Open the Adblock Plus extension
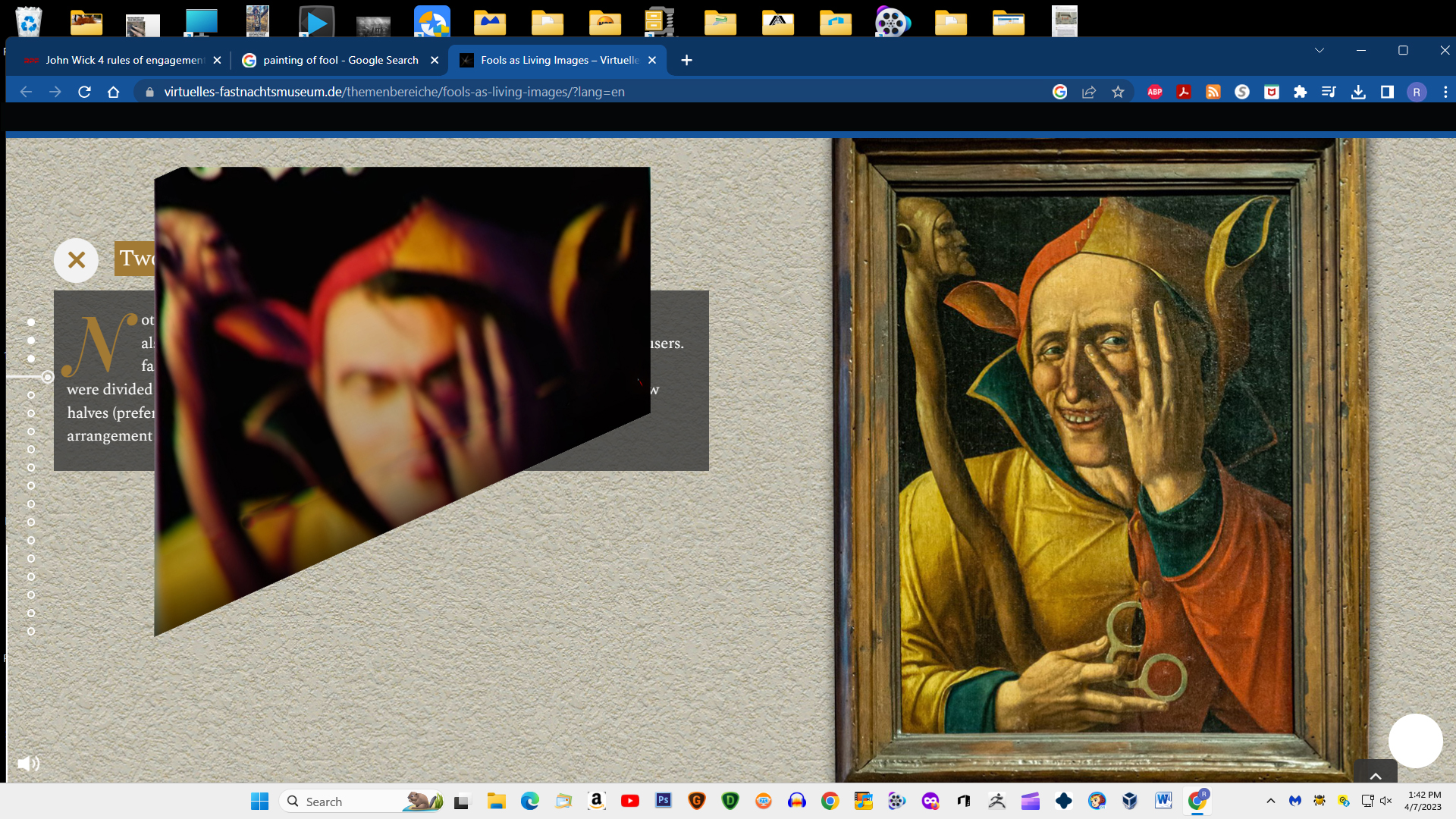 [x=1155, y=92]
